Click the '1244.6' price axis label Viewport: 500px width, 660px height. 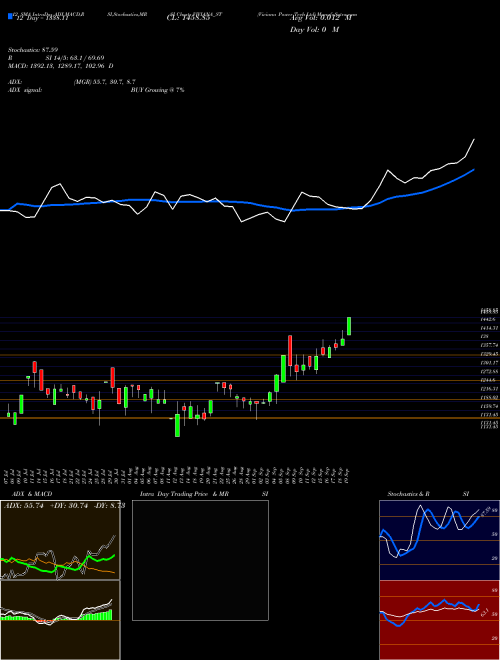[490, 380]
